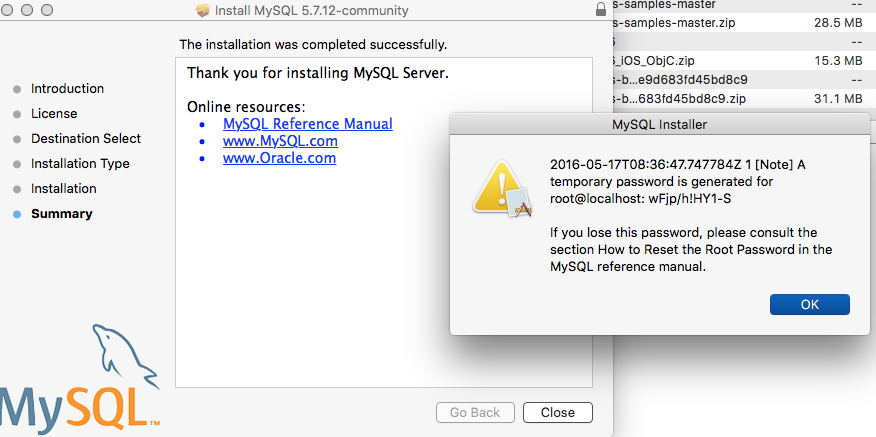
Task: Open the MySQL Reference Manual link
Action: pos(308,124)
